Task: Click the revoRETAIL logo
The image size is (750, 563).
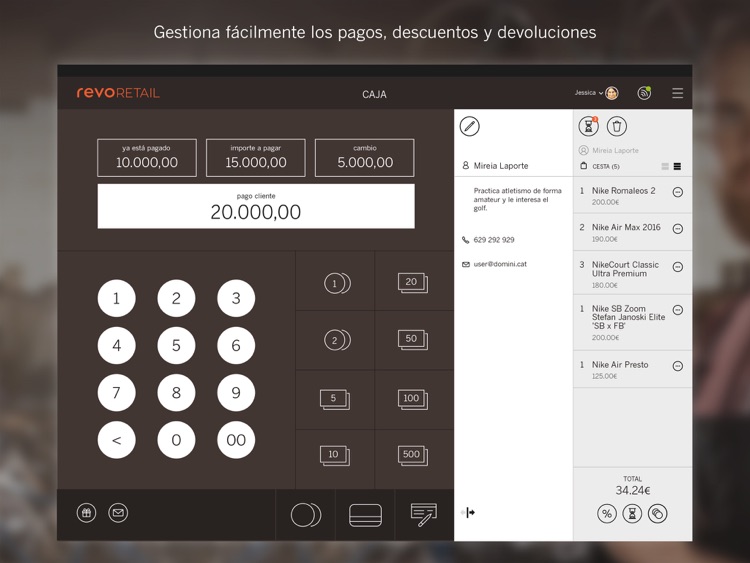Action: 118,92
